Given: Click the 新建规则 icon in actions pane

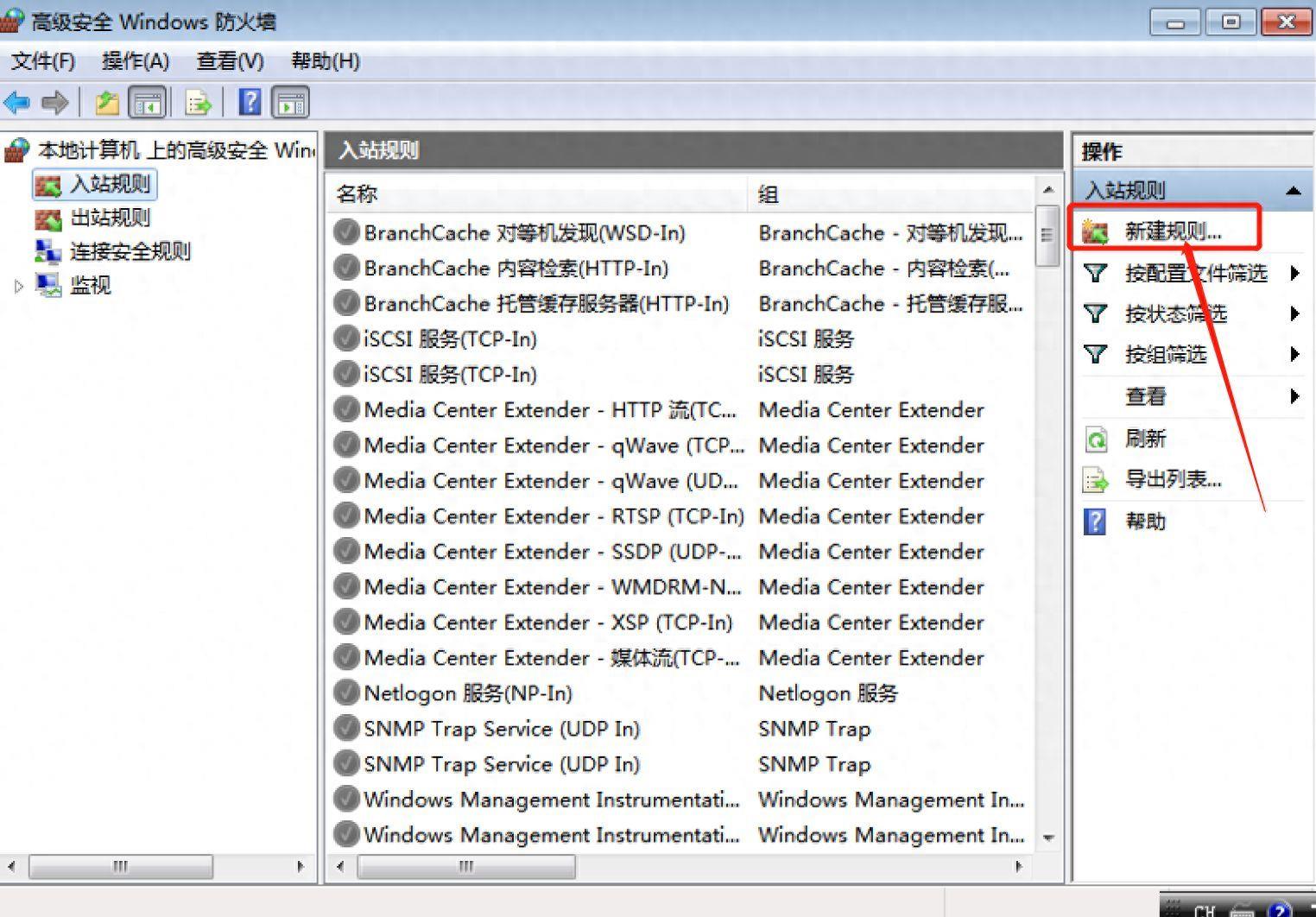Looking at the screenshot, I should (x=1096, y=231).
